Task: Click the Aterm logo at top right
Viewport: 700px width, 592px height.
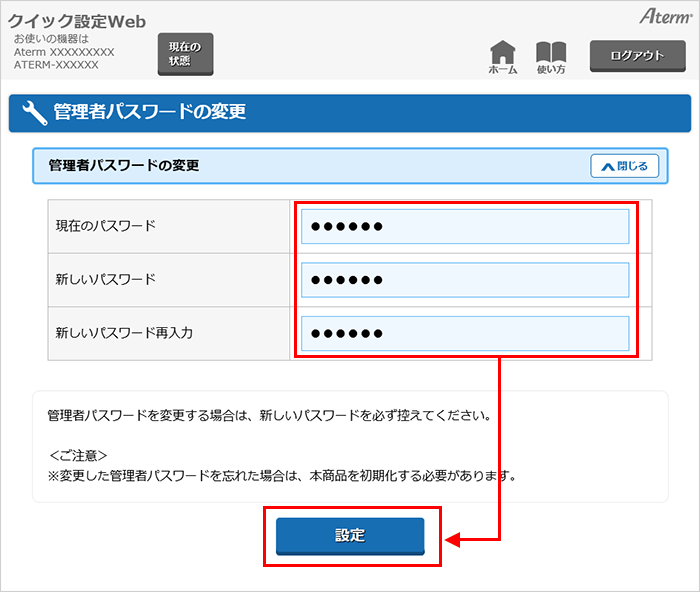Action: click(x=664, y=17)
